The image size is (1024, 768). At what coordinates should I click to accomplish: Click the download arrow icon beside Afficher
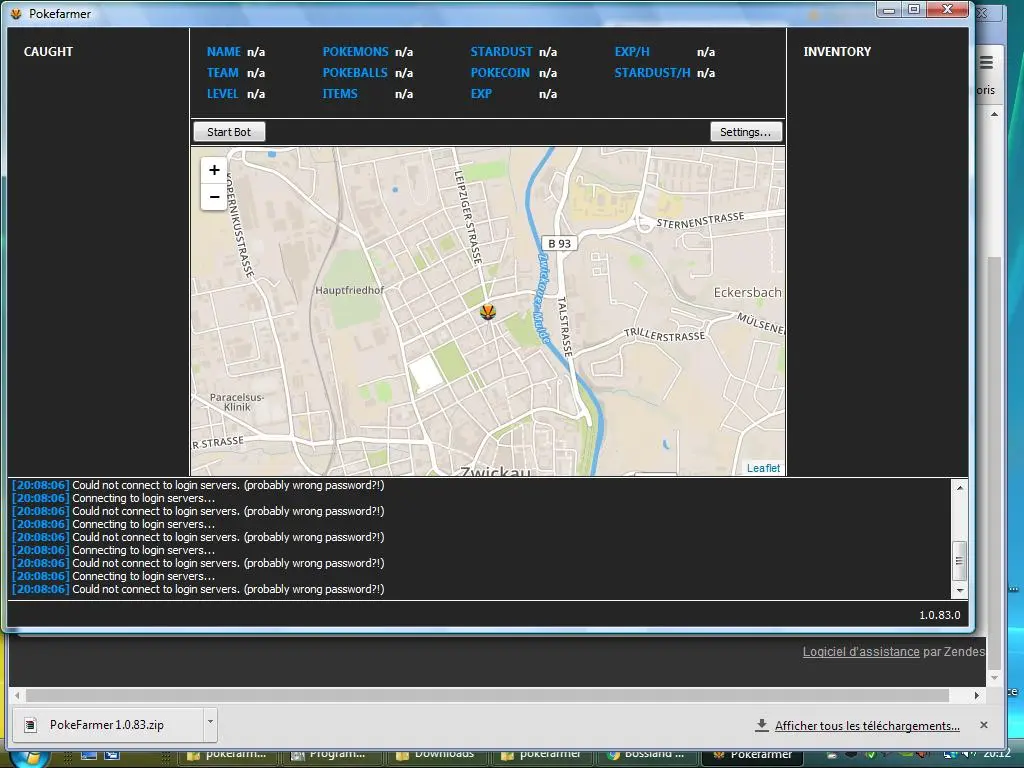click(x=761, y=725)
